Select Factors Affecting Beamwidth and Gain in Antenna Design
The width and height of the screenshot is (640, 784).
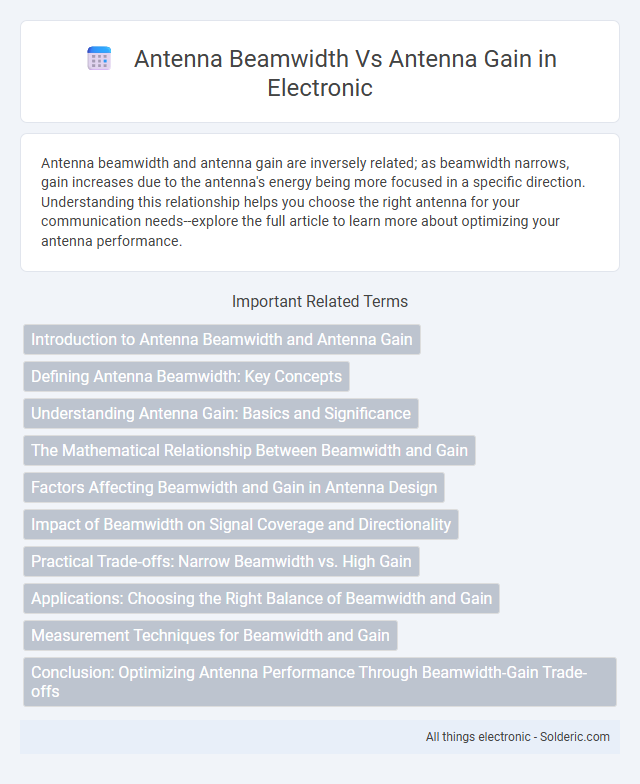(234, 488)
